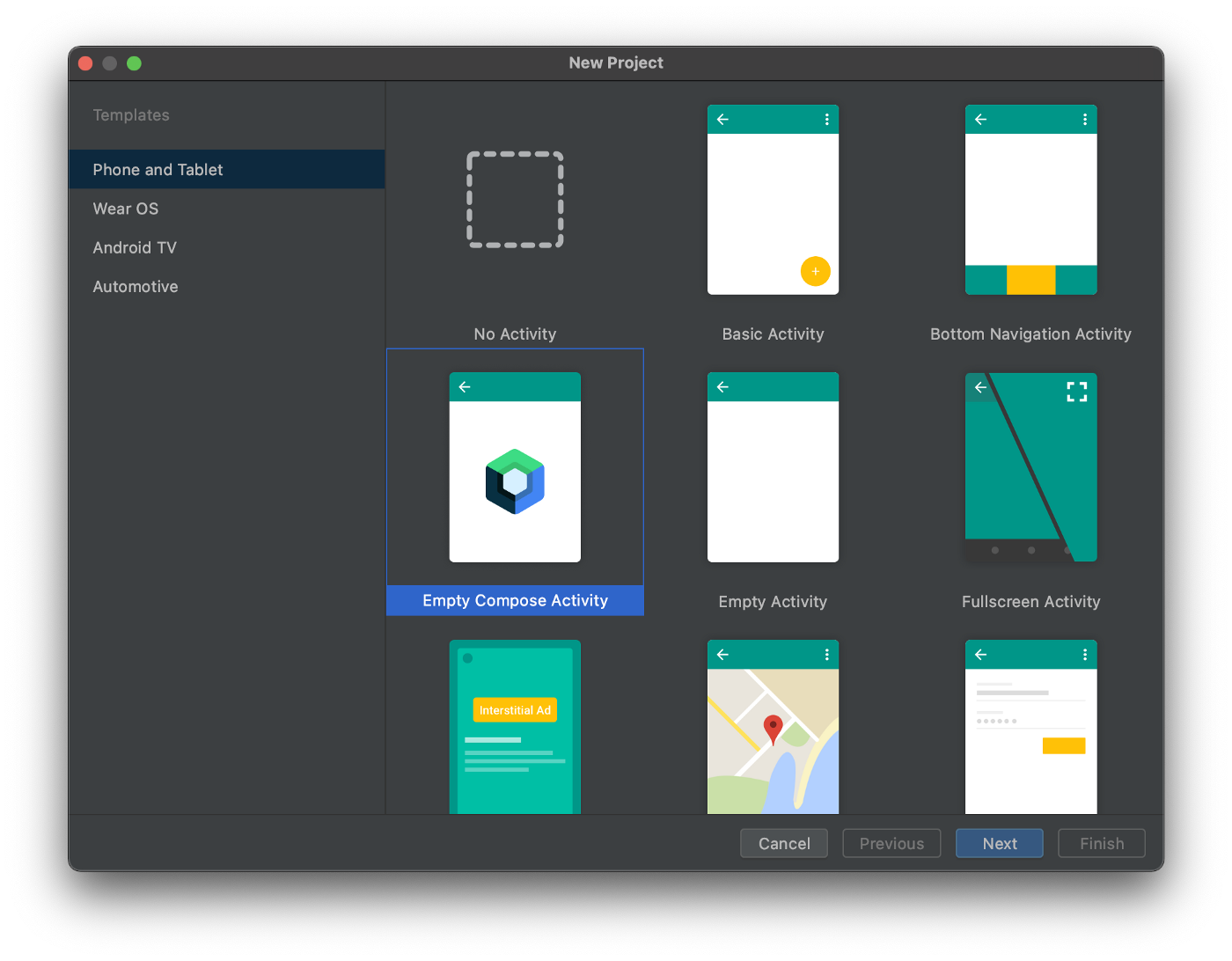Pick the Bottom Navigation Activity template

click(x=1030, y=200)
